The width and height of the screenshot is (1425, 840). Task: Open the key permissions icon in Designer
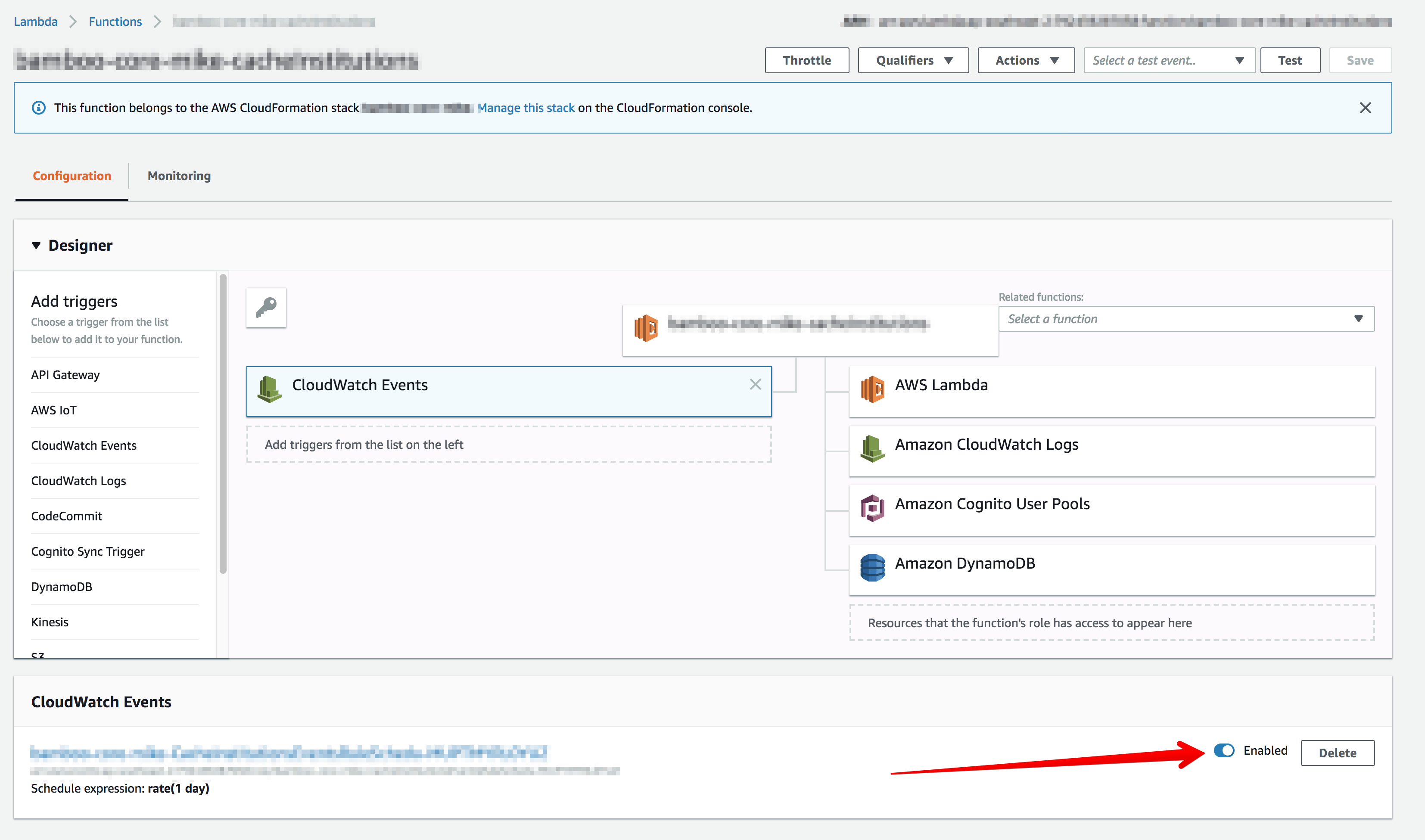point(266,308)
